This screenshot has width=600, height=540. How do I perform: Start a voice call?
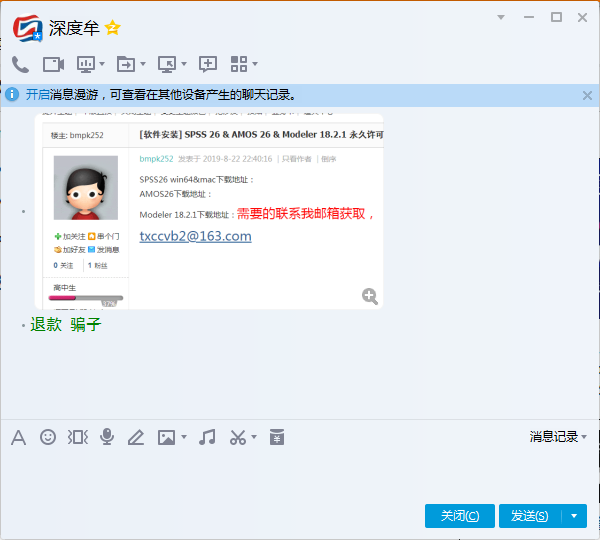(20, 64)
